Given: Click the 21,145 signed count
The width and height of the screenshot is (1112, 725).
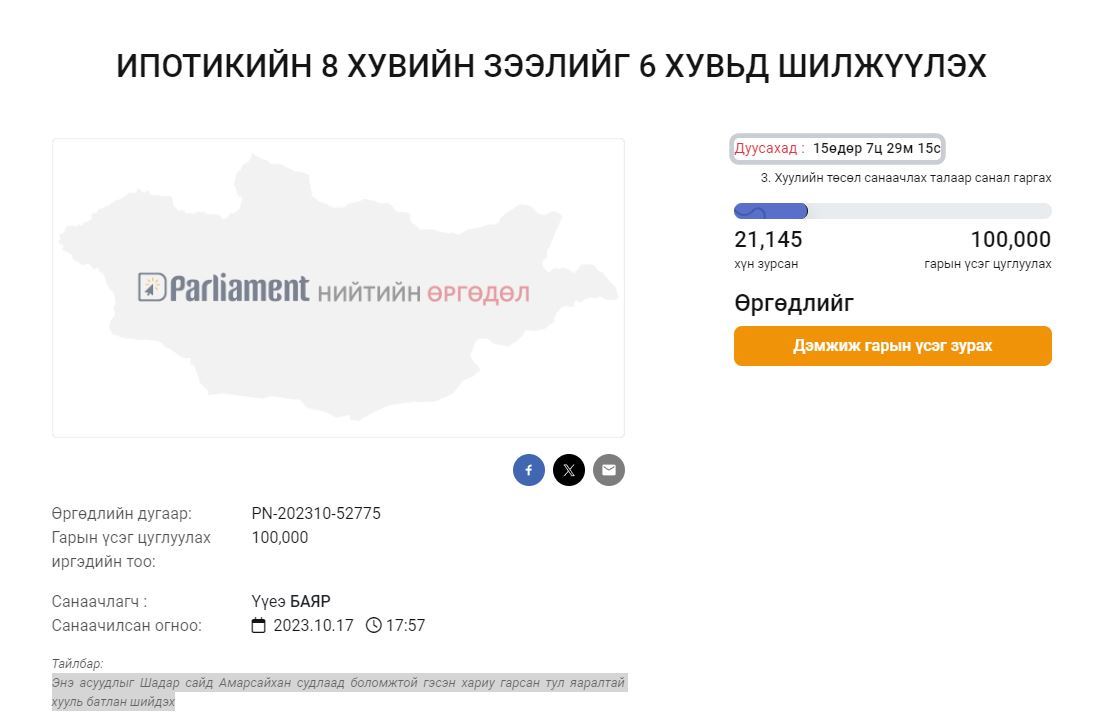Looking at the screenshot, I should click(768, 240).
